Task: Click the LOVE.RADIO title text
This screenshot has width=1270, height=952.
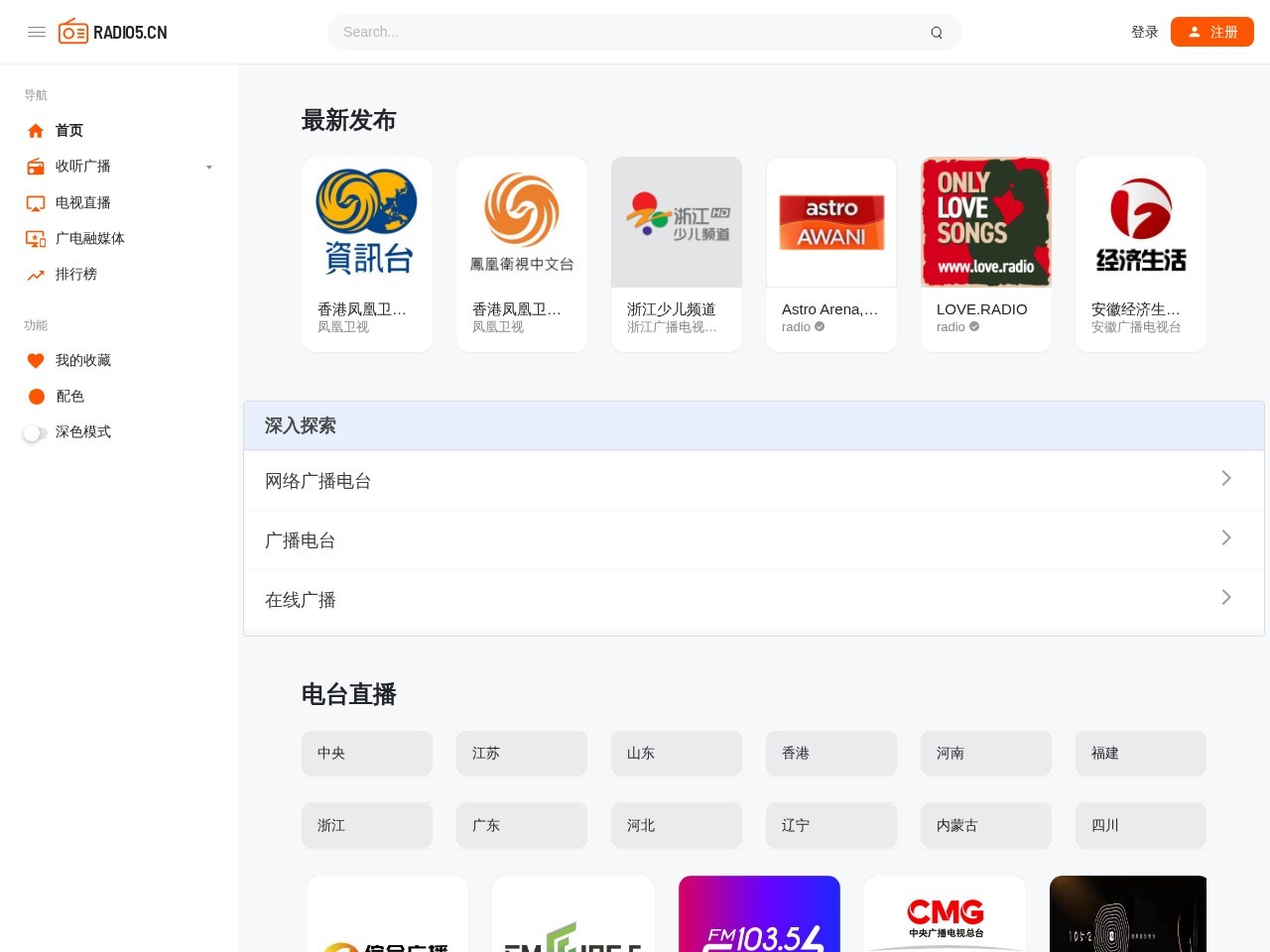Action: (x=982, y=309)
